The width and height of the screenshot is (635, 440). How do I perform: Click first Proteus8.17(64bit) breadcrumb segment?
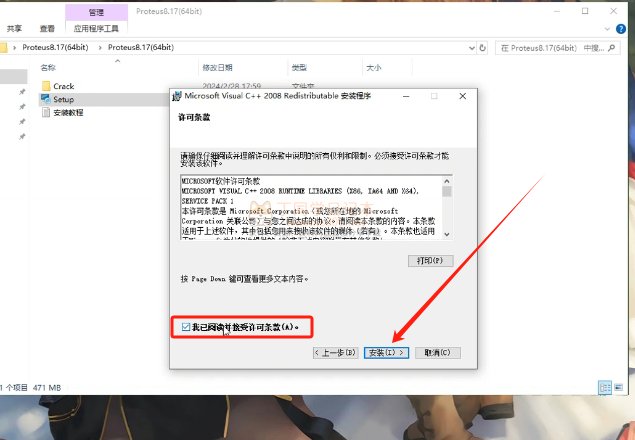point(55,47)
